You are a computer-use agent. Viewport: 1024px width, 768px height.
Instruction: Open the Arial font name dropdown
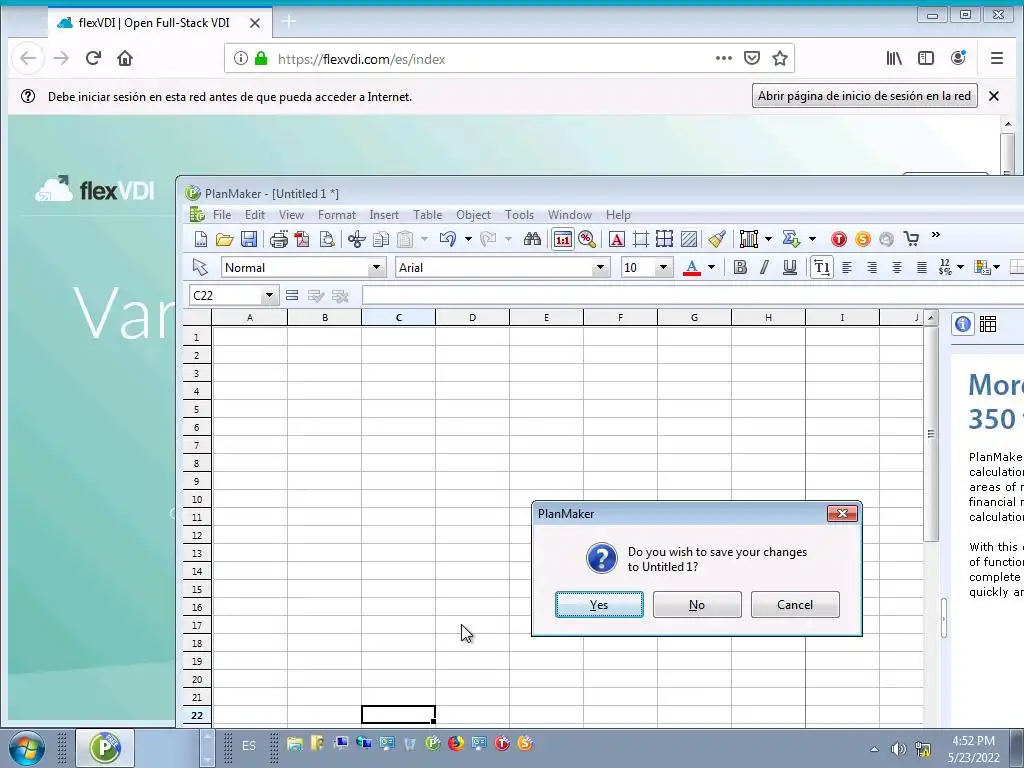point(600,268)
